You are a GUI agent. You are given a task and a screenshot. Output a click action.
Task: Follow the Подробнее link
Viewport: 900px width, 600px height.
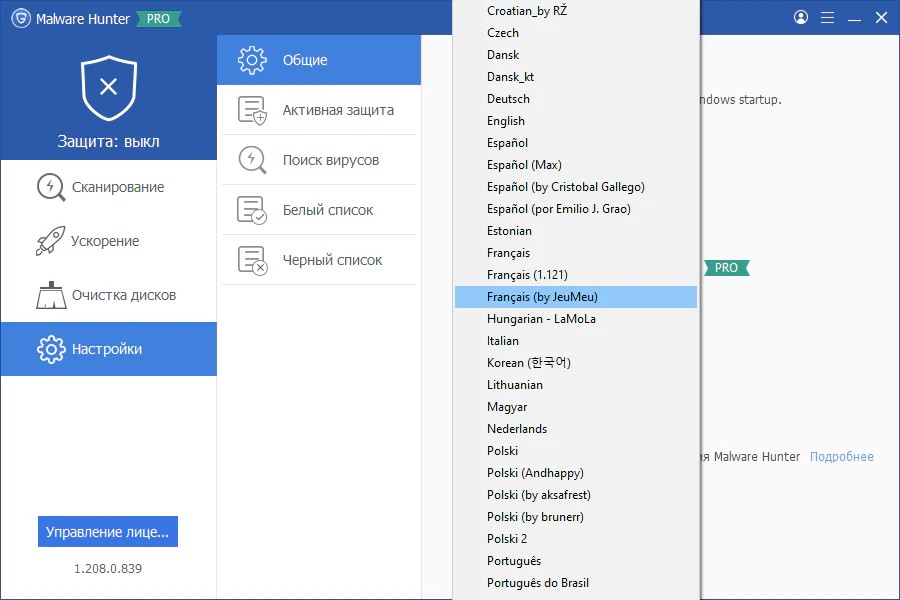[841, 457]
